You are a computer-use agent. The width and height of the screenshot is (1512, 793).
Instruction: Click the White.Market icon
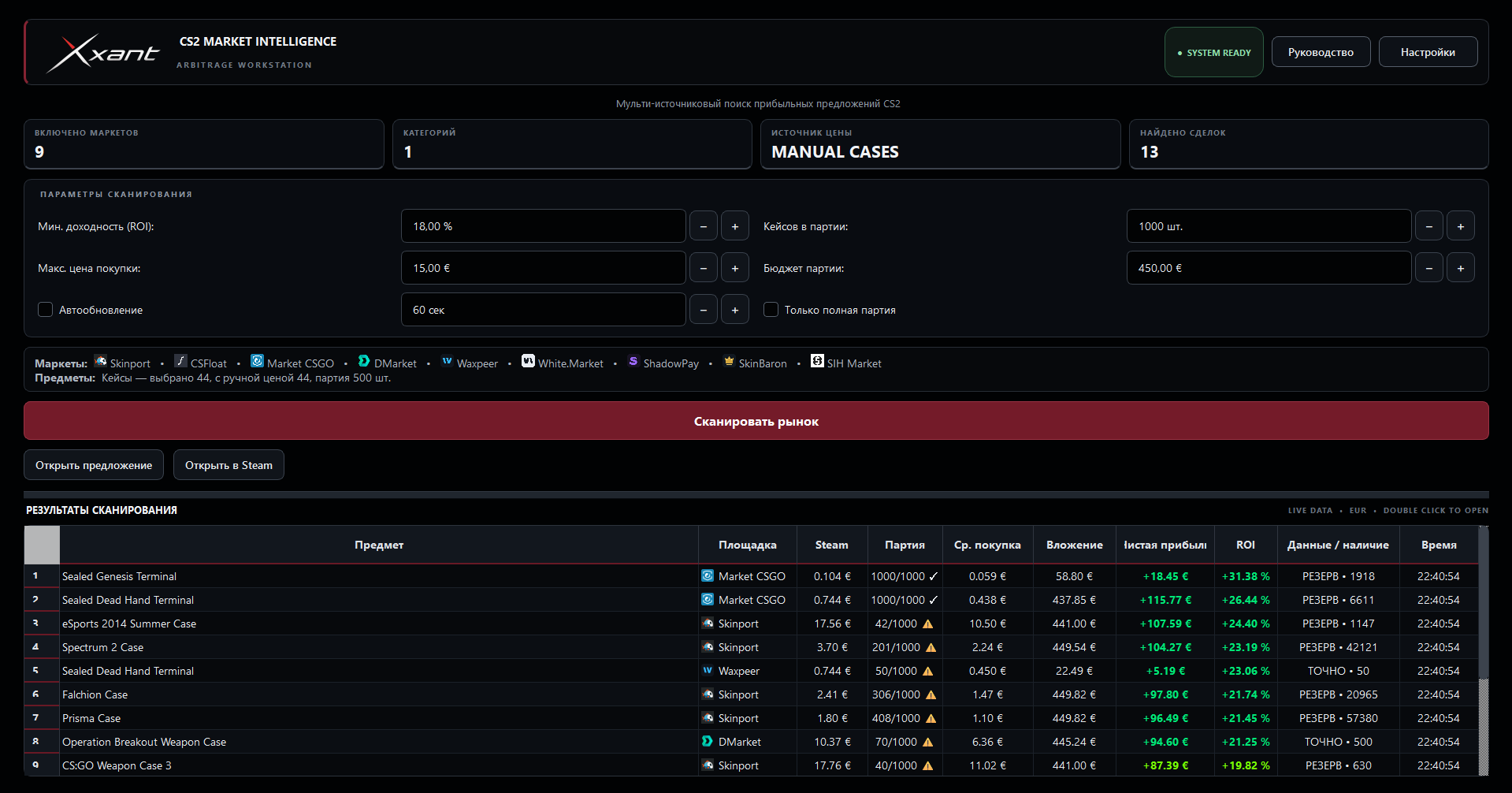tap(529, 361)
